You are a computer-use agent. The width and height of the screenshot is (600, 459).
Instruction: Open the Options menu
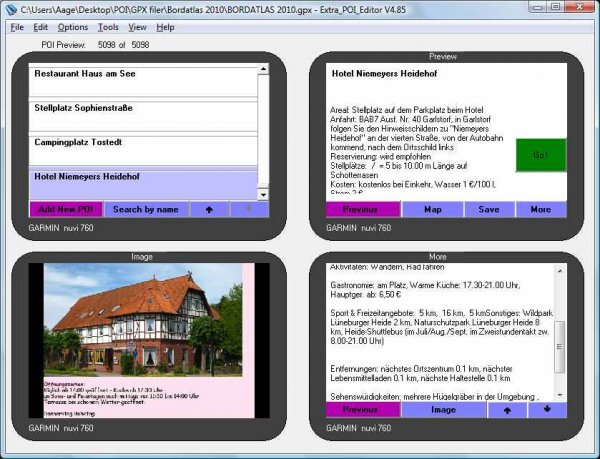[x=72, y=27]
